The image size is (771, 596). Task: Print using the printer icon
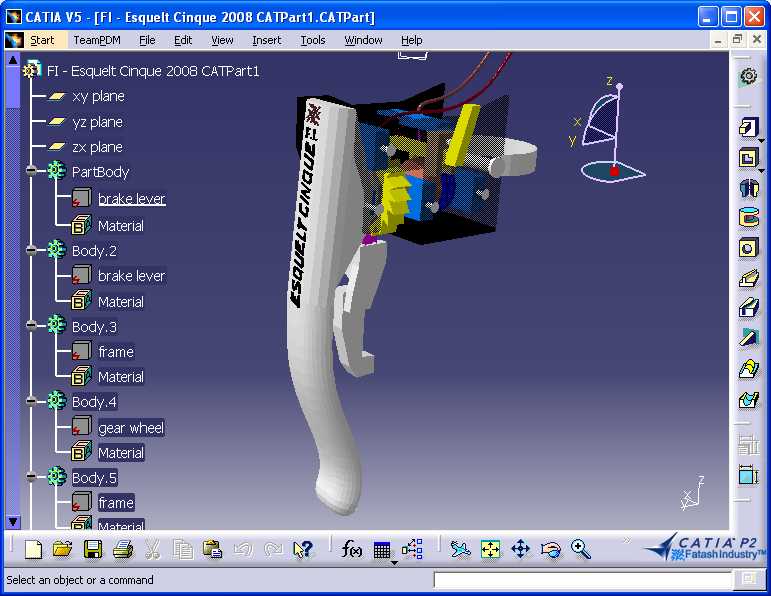click(123, 549)
